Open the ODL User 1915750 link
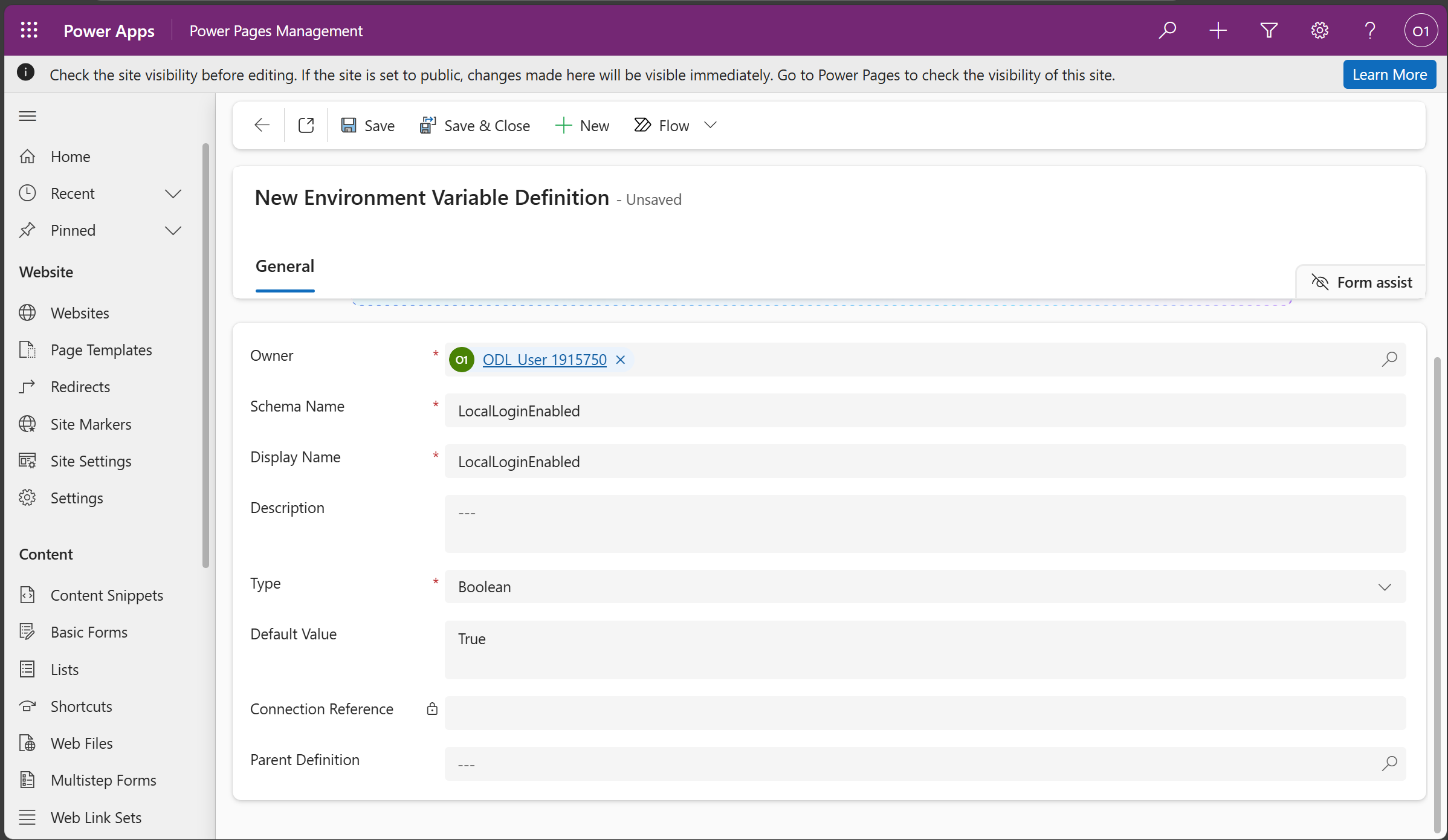Image resolution: width=1448 pixels, height=840 pixels. pos(543,359)
